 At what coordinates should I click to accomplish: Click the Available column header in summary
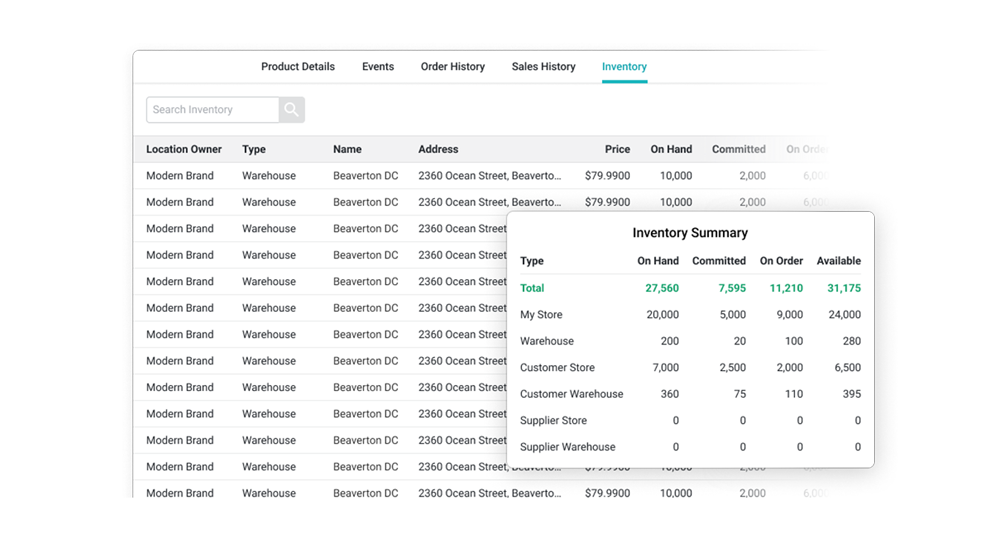pyautogui.click(x=838, y=261)
